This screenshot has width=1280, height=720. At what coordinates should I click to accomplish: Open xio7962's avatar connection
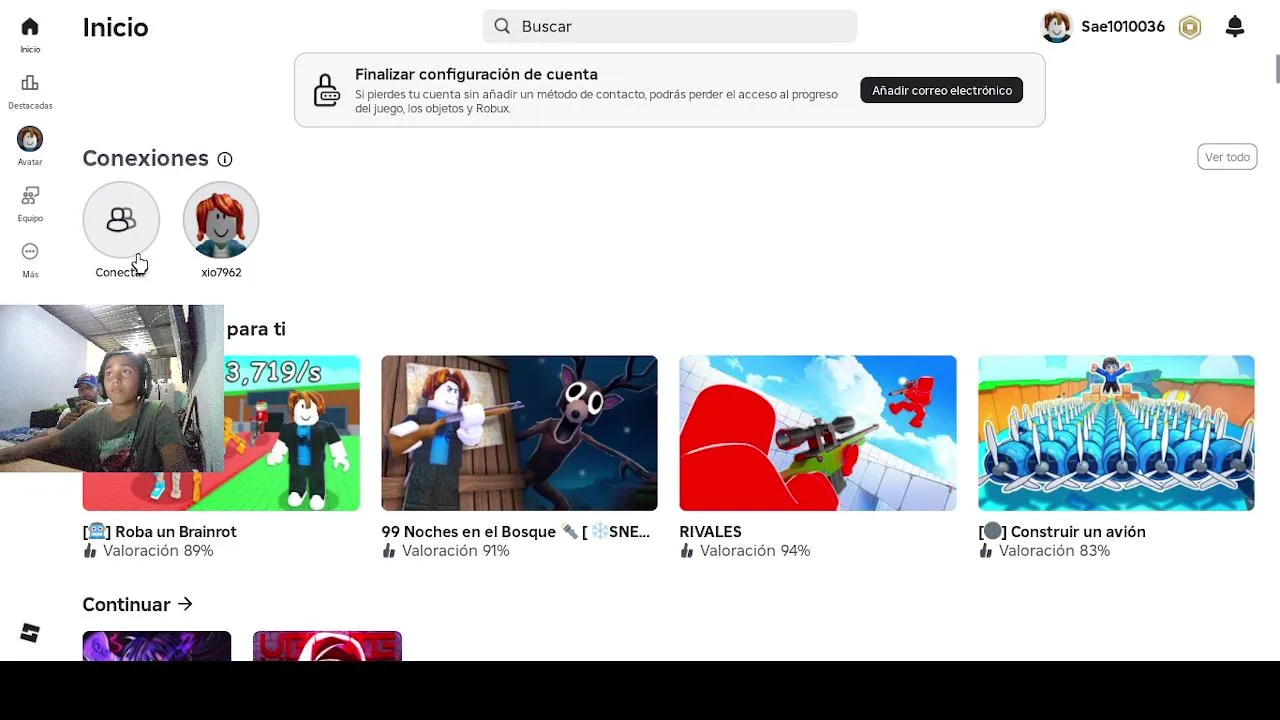tap(221, 220)
